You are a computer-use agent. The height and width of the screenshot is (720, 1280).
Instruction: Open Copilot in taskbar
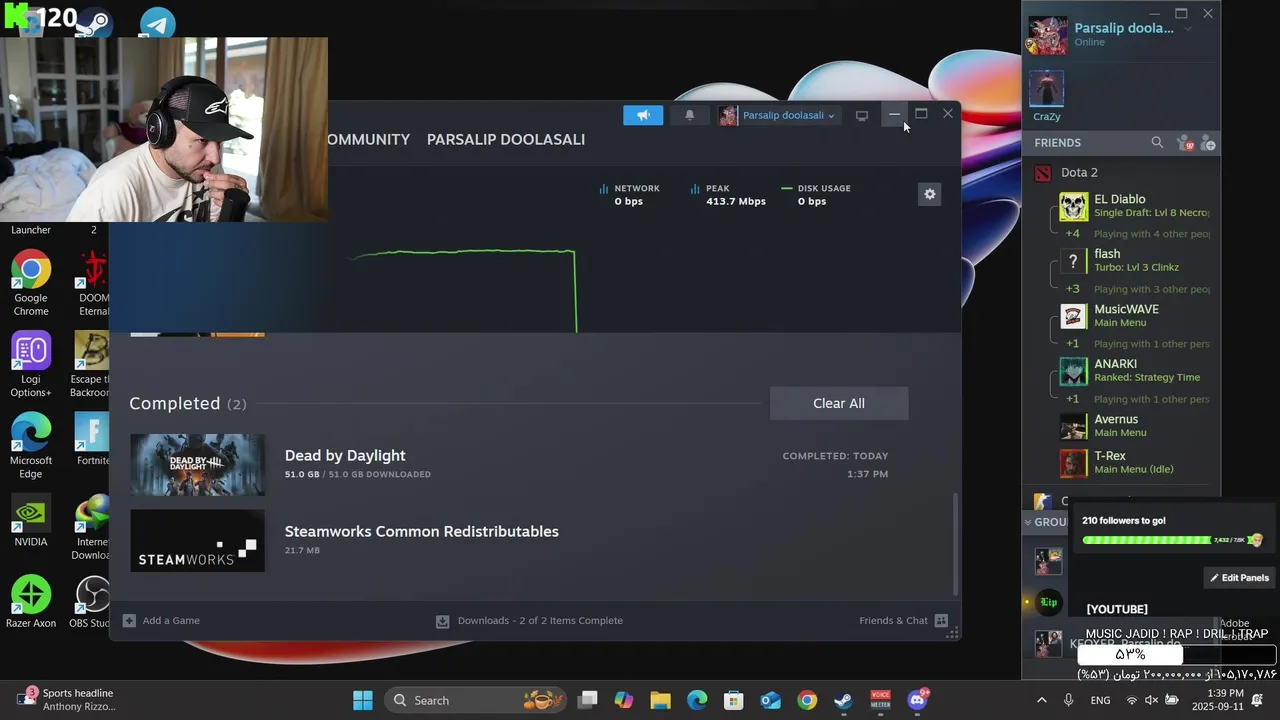tap(624, 700)
